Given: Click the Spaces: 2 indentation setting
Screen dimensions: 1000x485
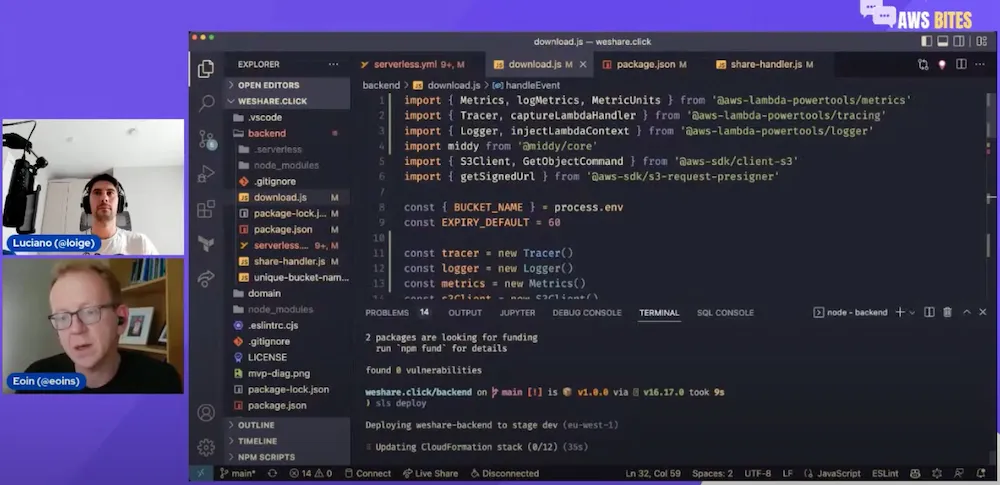Looking at the screenshot, I should (x=712, y=474).
